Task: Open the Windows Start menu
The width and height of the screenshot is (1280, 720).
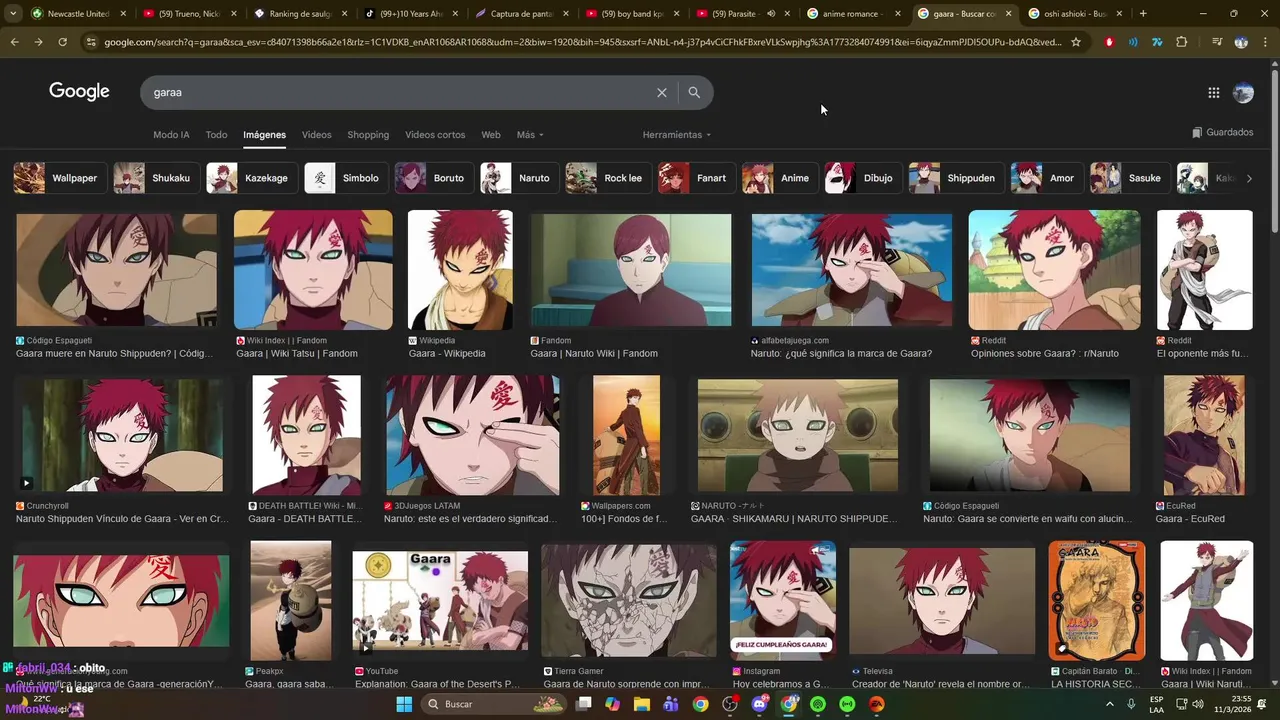Action: 404,704
